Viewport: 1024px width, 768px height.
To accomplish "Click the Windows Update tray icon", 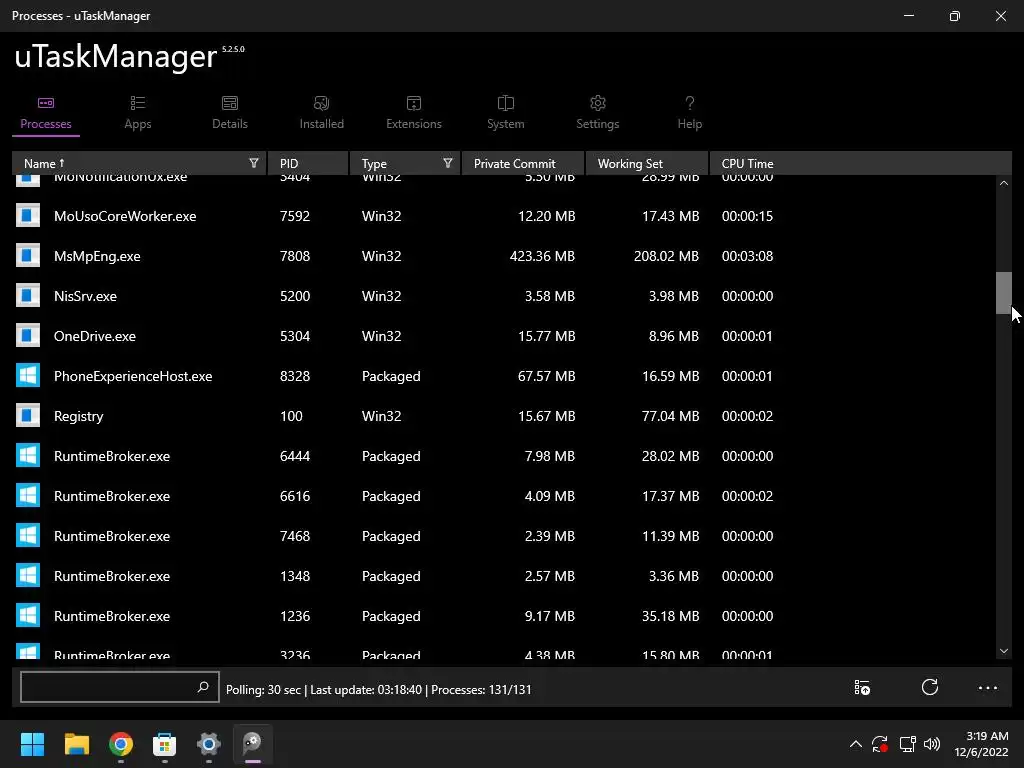I will point(880,744).
